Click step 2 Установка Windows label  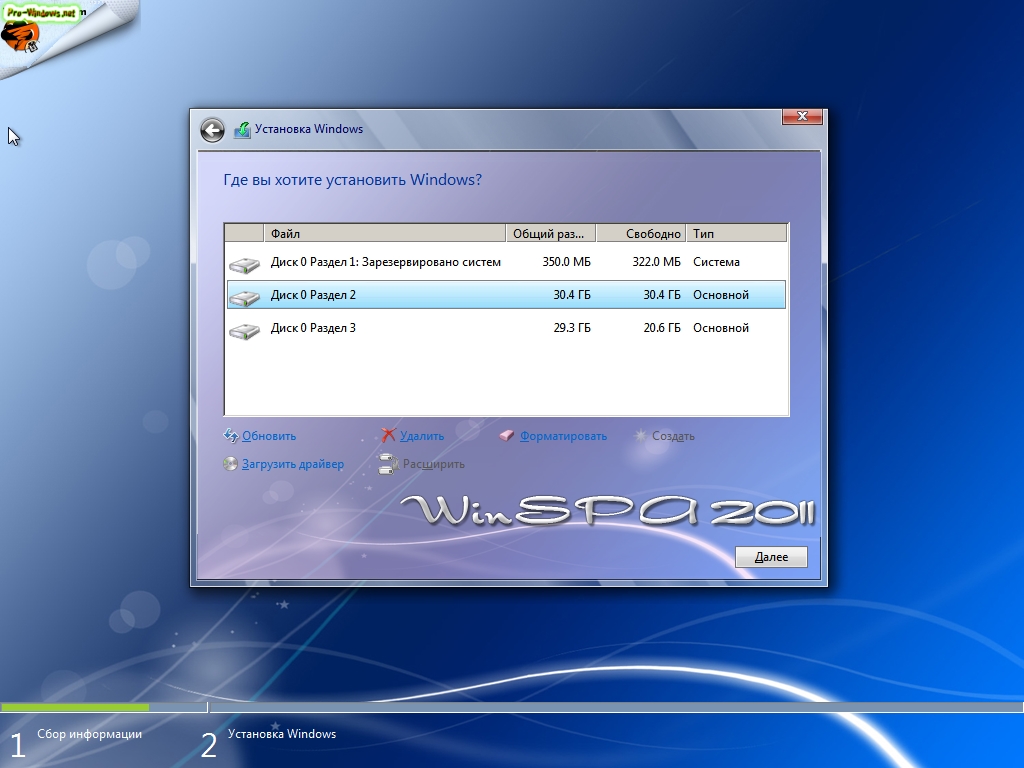[x=282, y=734]
